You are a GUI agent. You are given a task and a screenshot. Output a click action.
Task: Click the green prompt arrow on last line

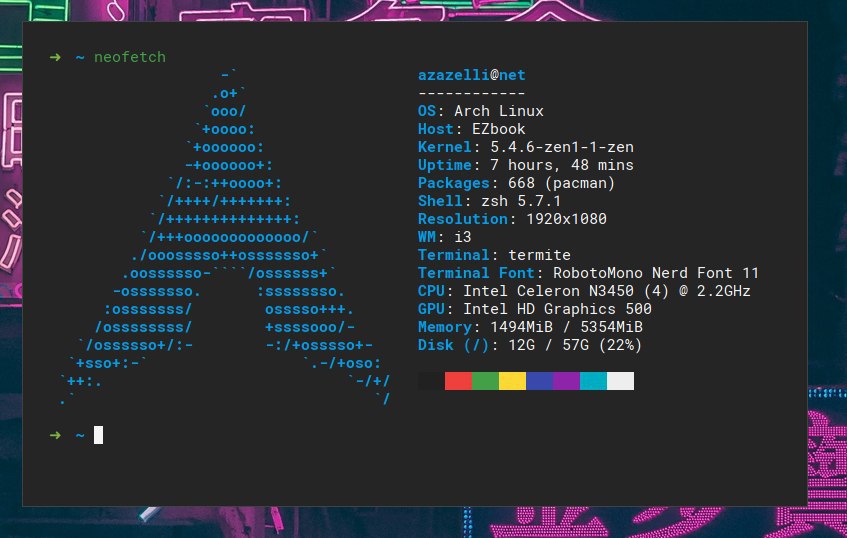point(55,435)
